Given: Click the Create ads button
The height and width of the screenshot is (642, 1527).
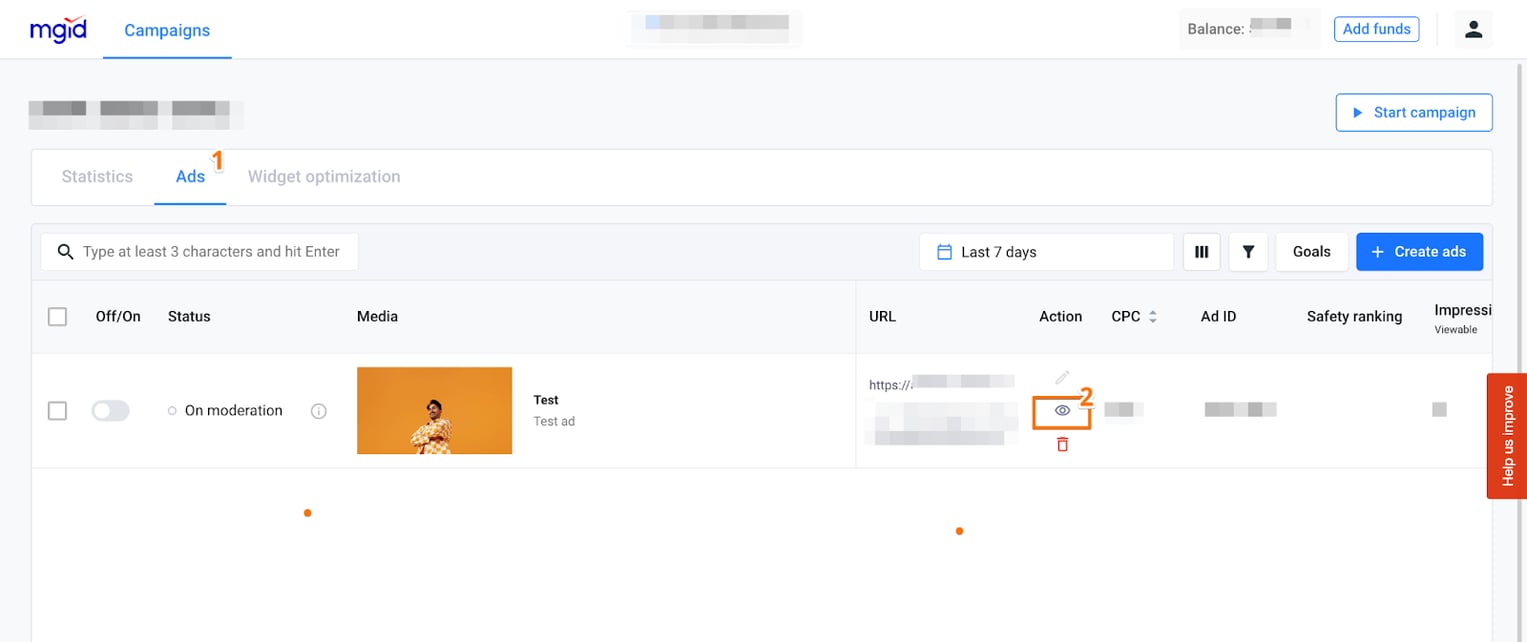Looking at the screenshot, I should tap(1419, 251).
